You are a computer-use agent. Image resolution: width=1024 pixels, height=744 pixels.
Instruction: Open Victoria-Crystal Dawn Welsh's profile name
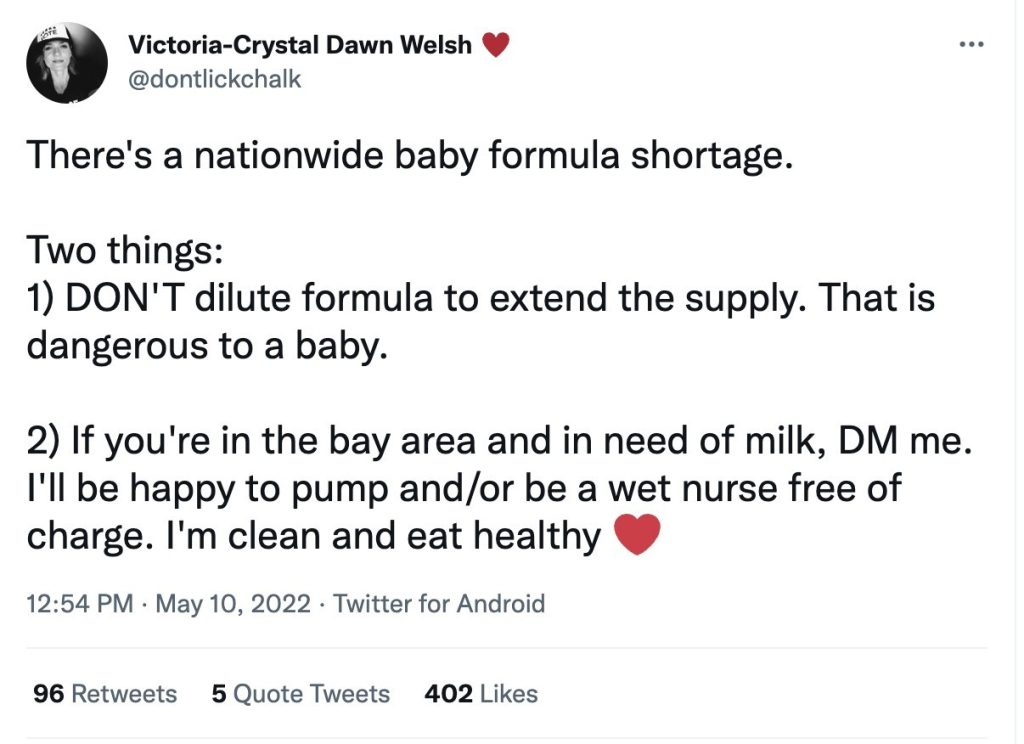(300, 45)
